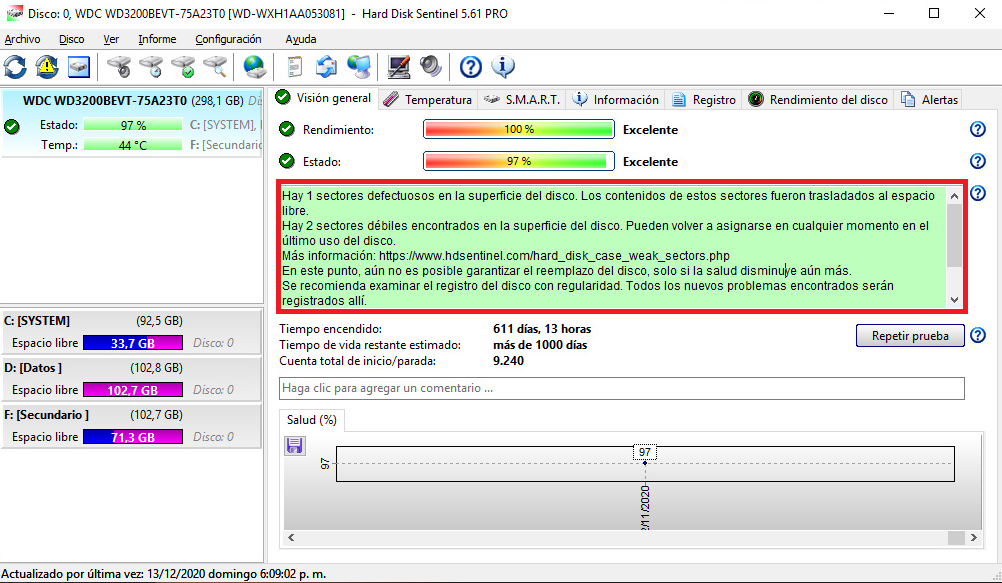The width and height of the screenshot is (1002, 583).
Task: Click the disk with clock test icon
Action: tap(151, 66)
